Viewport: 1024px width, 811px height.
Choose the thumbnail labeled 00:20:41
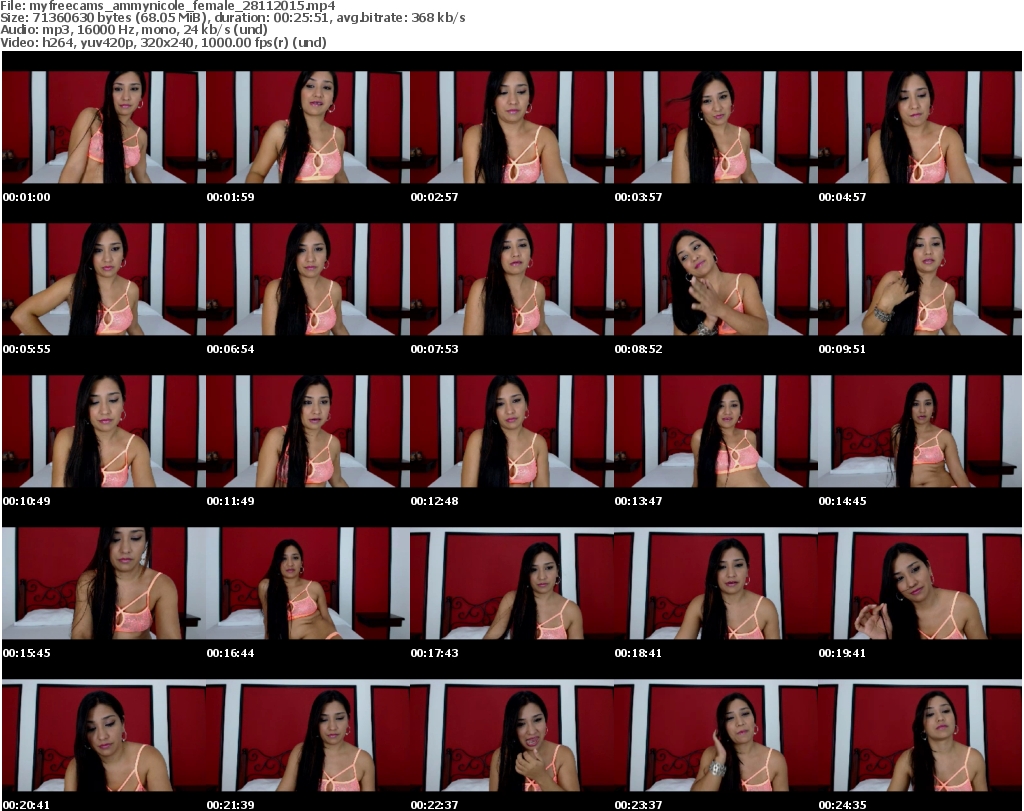(104, 735)
